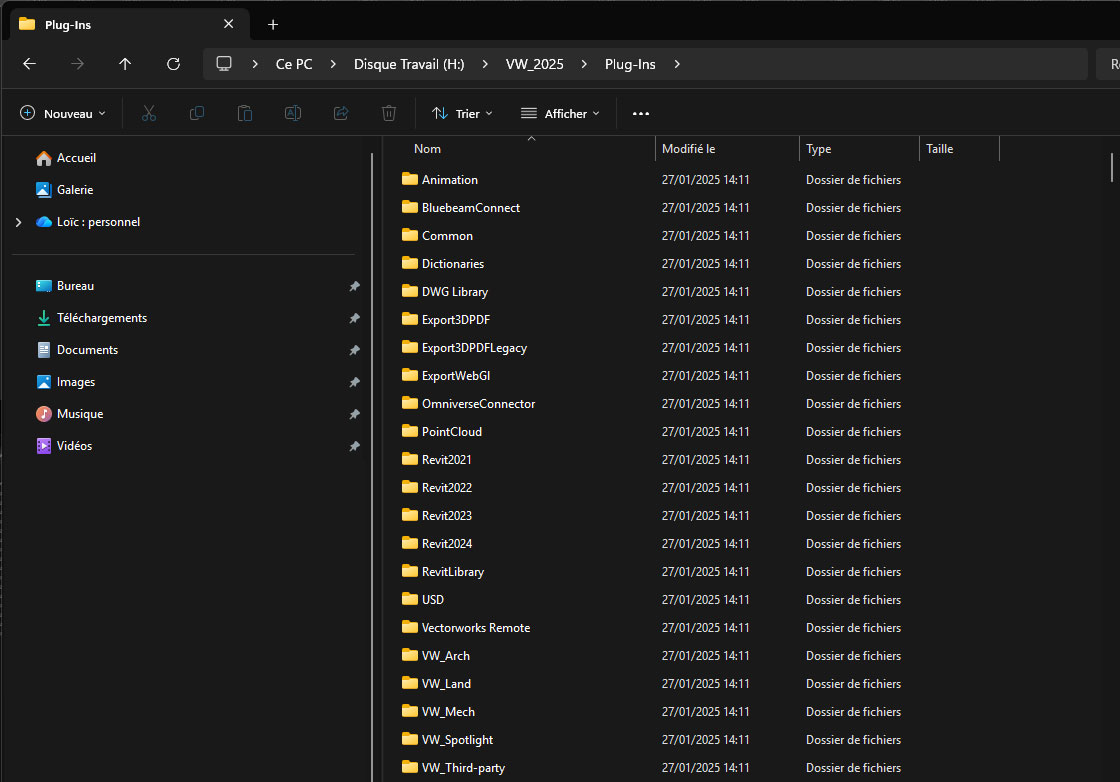Sort by the Modifié le column header
The width and height of the screenshot is (1120, 782).
pos(688,149)
